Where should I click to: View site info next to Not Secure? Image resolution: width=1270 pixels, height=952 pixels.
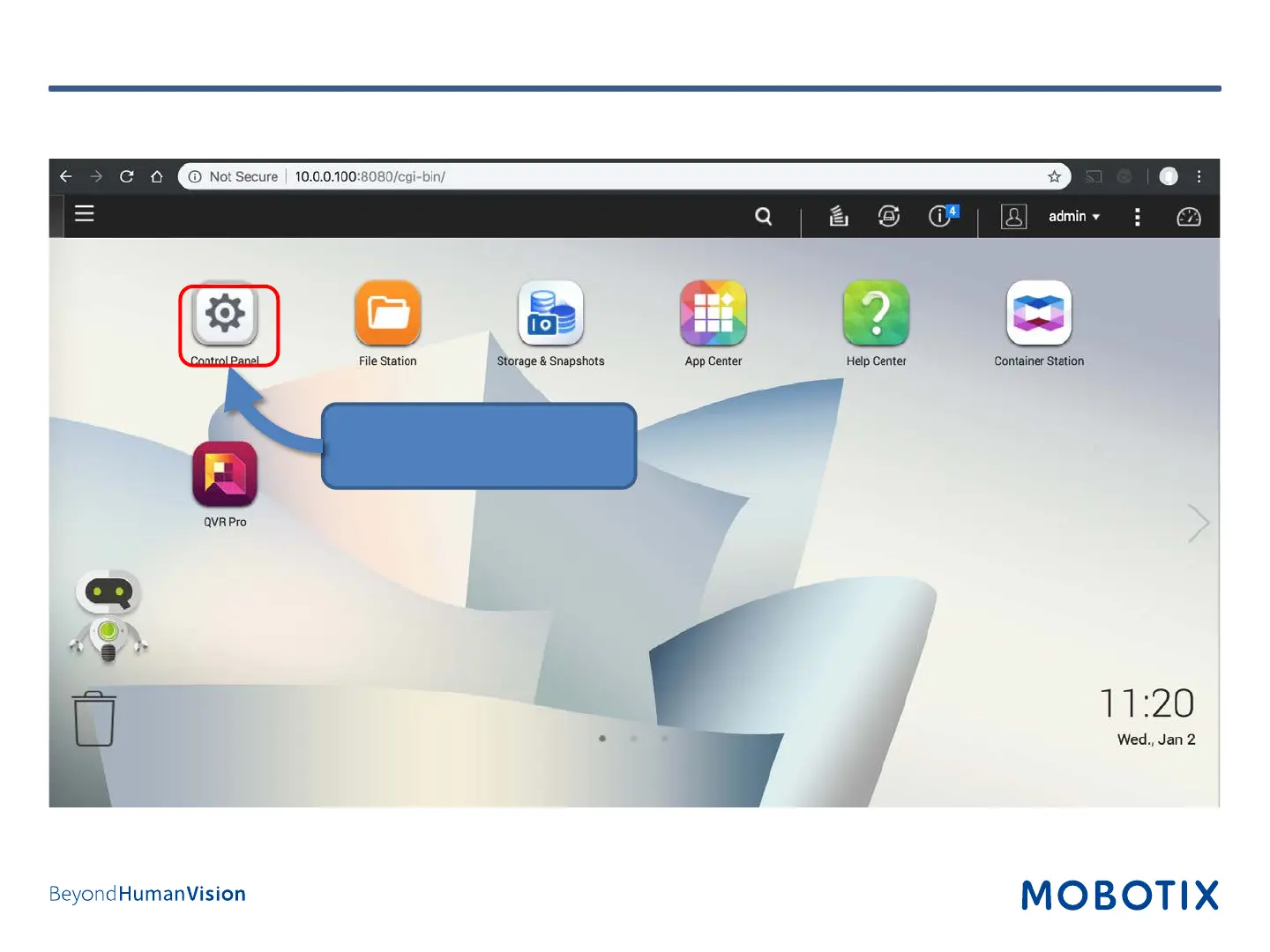195,176
